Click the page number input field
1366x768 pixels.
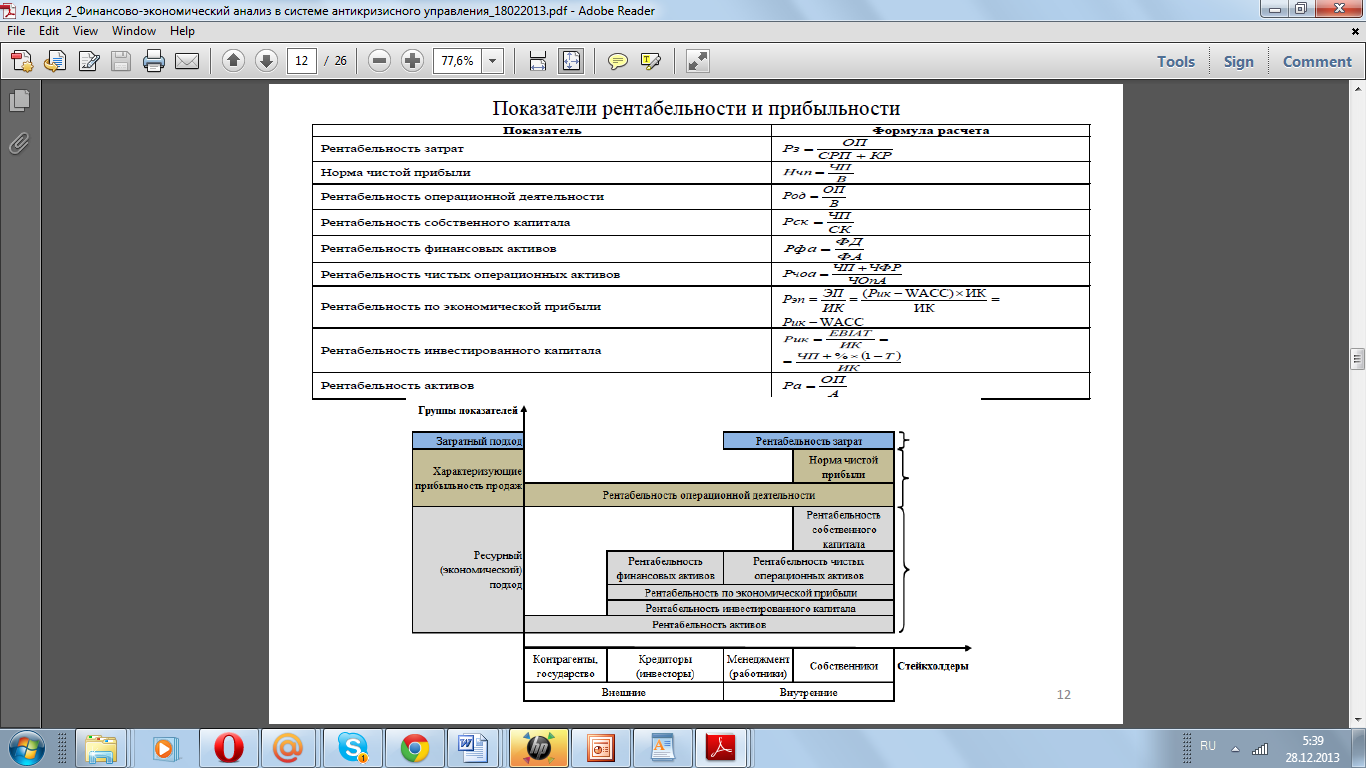click(x=301, y=61)
